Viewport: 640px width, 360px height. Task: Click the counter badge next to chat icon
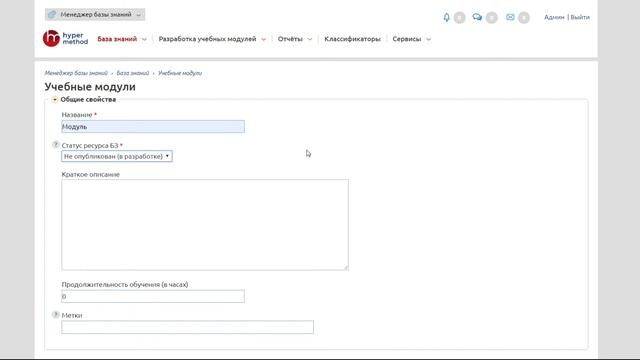pyautogui.click(x=492, y=18)
